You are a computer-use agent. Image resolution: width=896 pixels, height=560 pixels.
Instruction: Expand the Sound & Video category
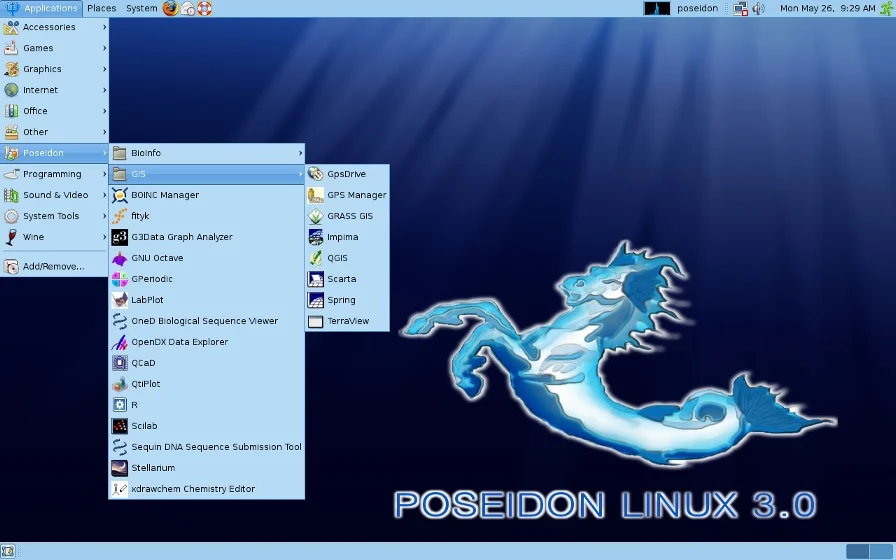click(x=54, y=195)
